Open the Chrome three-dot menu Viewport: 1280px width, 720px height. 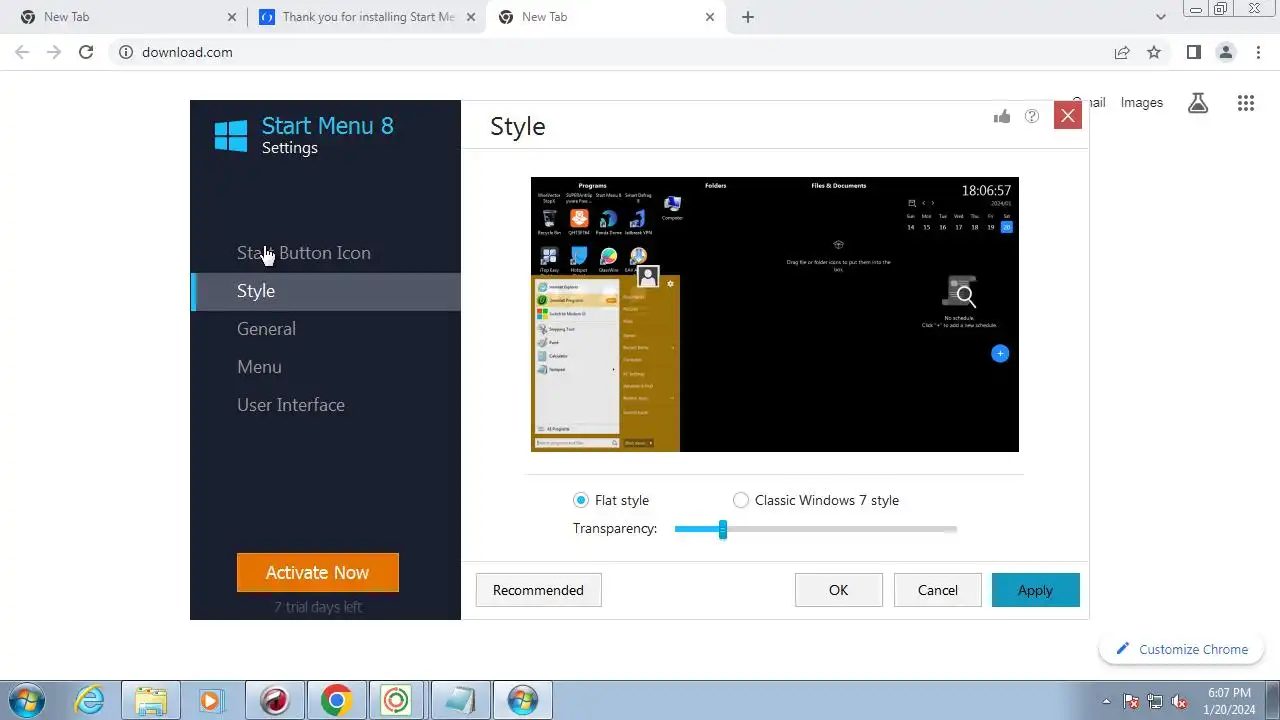coord(1257,52)
